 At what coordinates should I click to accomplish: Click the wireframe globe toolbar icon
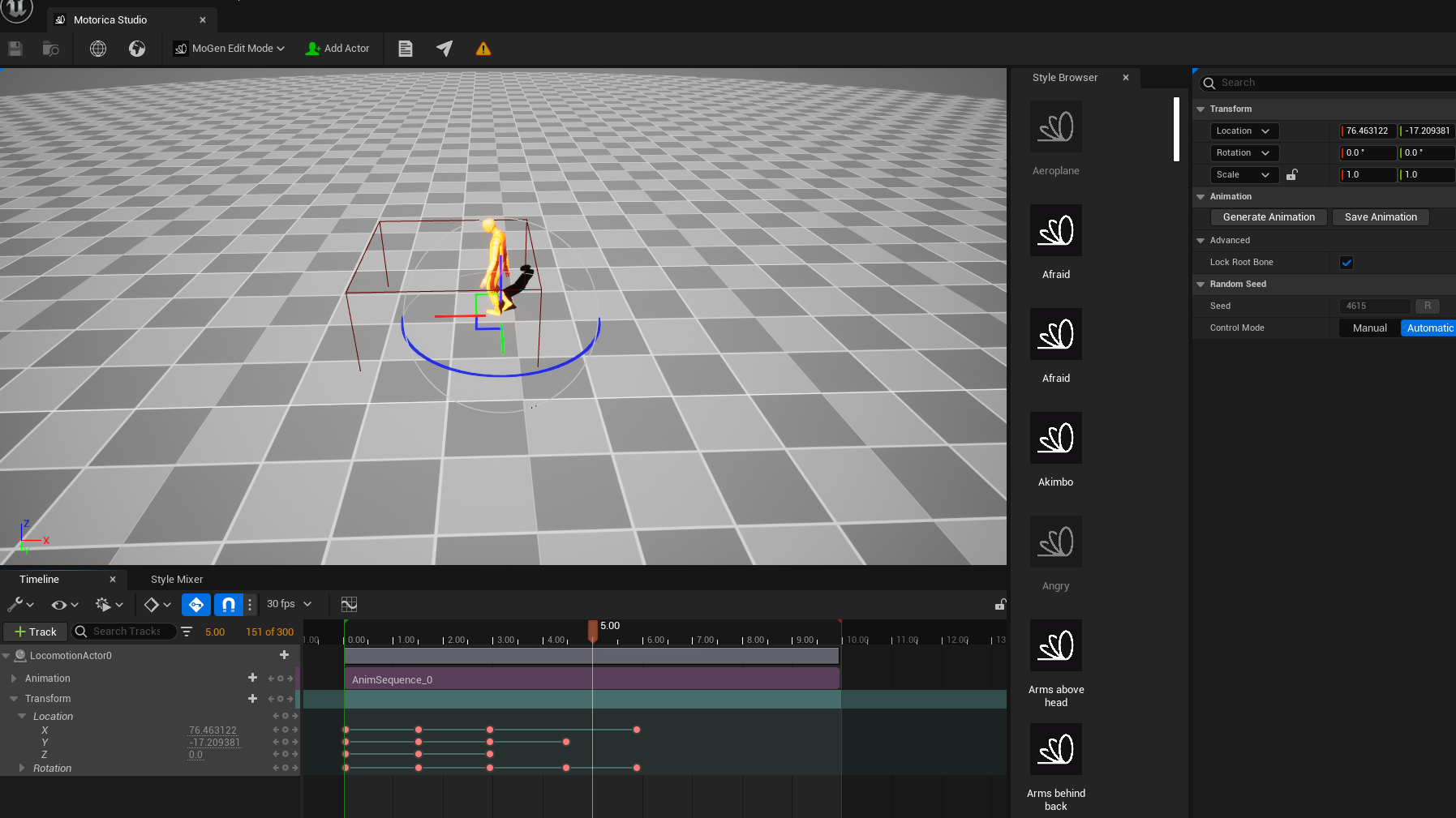[x=98, y=49]
